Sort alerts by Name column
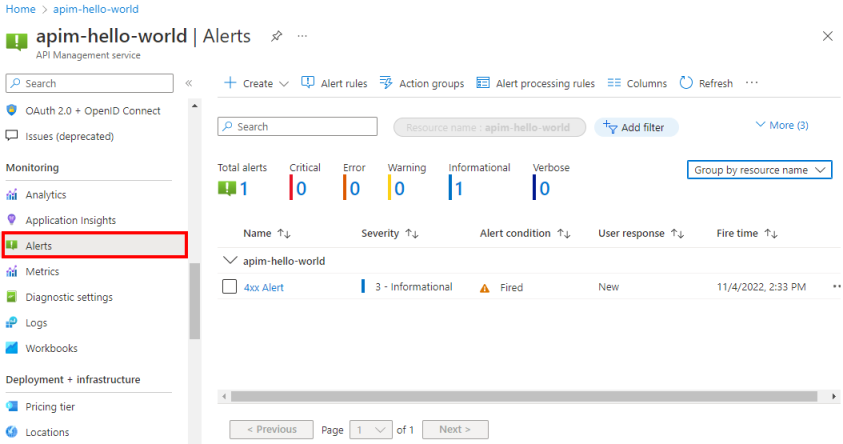 point(267,233)
